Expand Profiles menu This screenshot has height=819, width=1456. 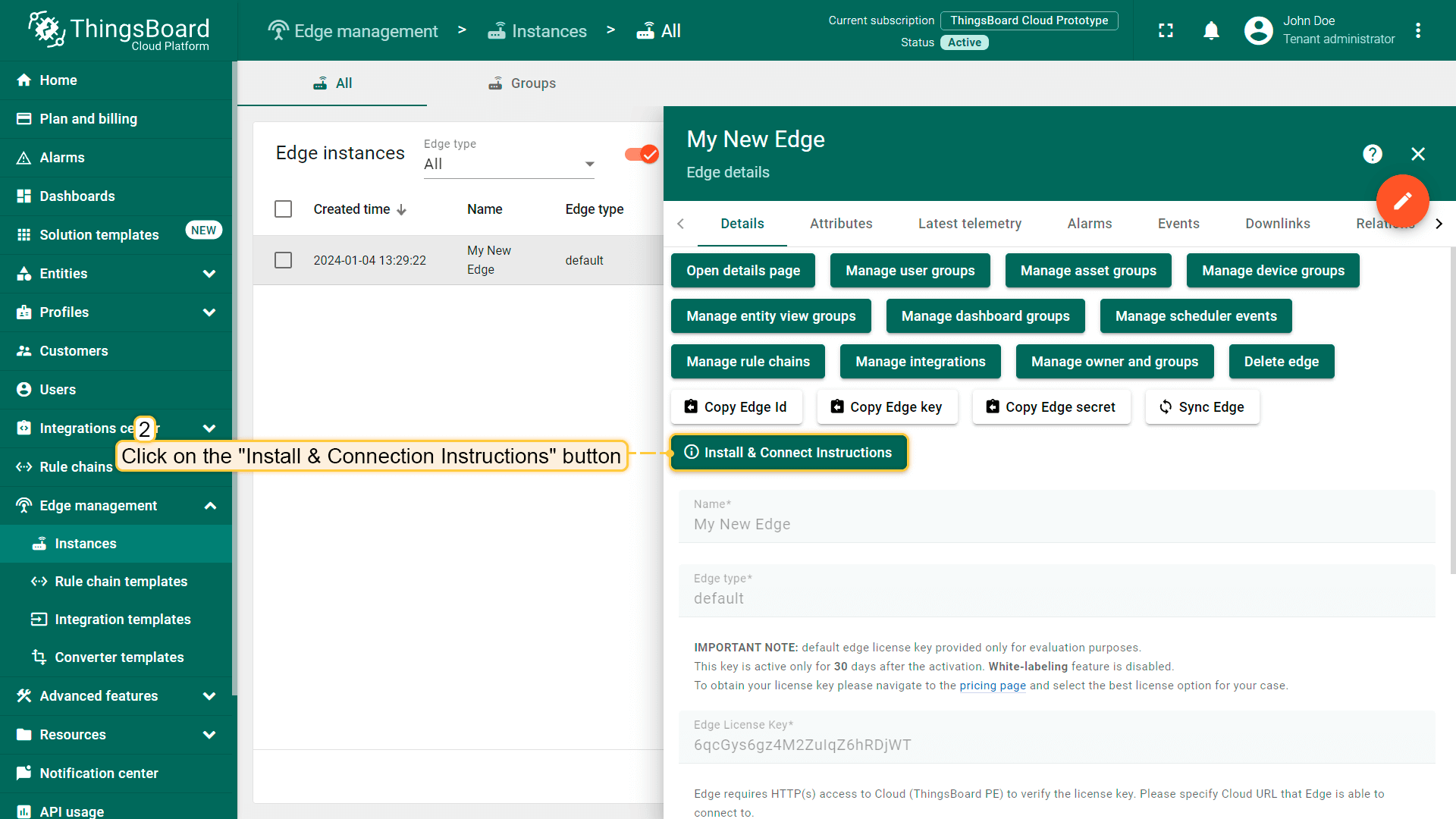tap(115, 312)
